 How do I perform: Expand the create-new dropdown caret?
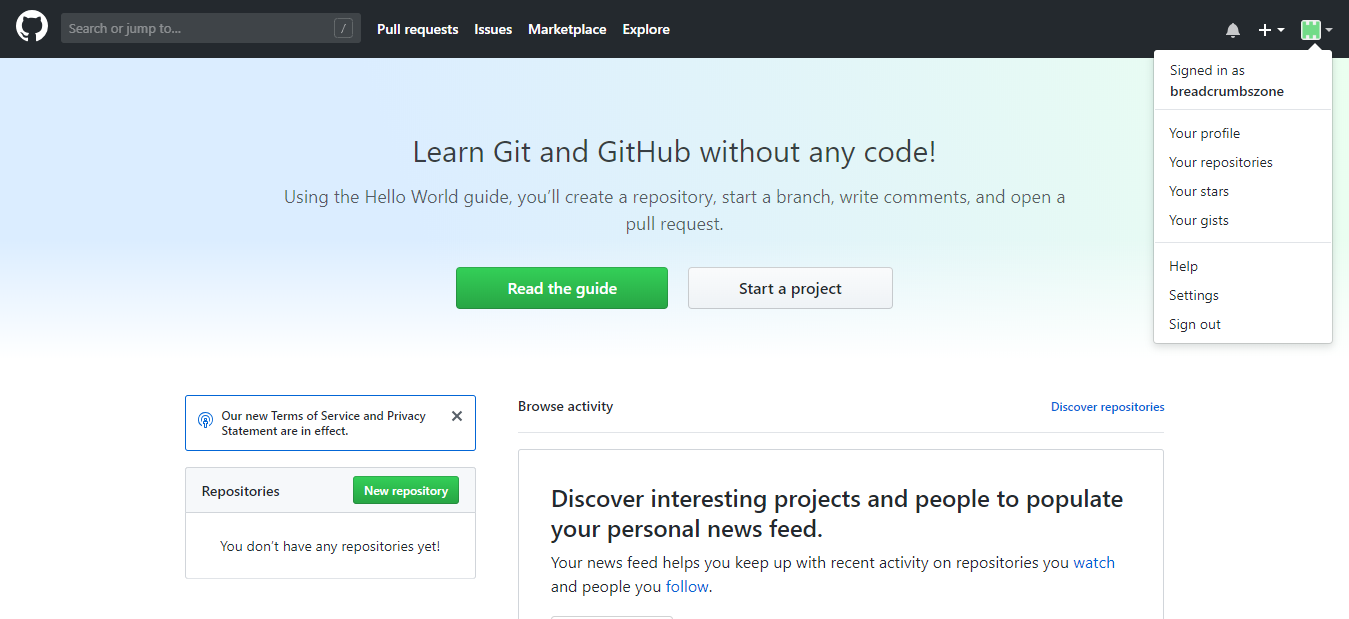coord(1279,31)
